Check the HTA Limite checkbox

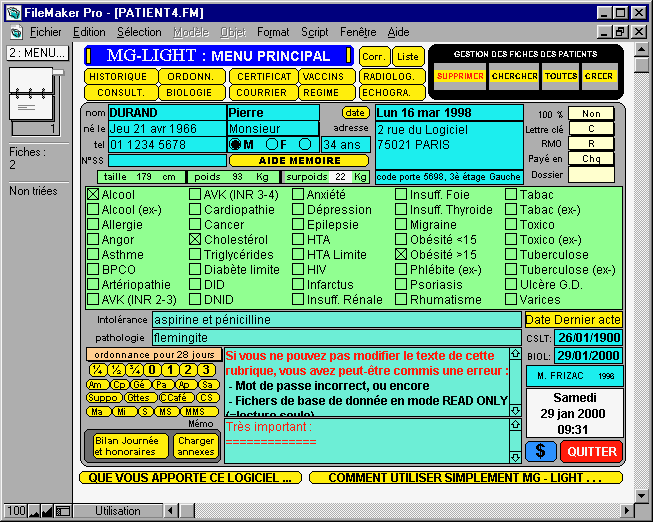298,255
